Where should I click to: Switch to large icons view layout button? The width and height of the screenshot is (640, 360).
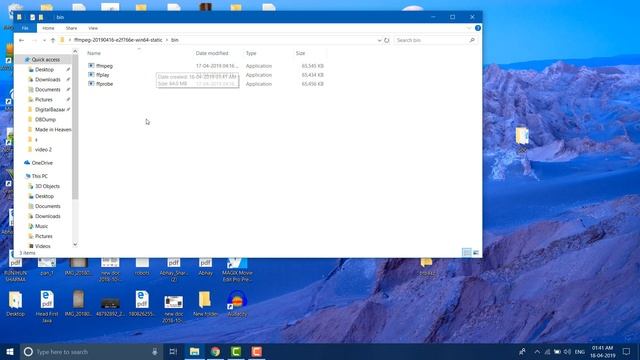[x=476, y=253]
